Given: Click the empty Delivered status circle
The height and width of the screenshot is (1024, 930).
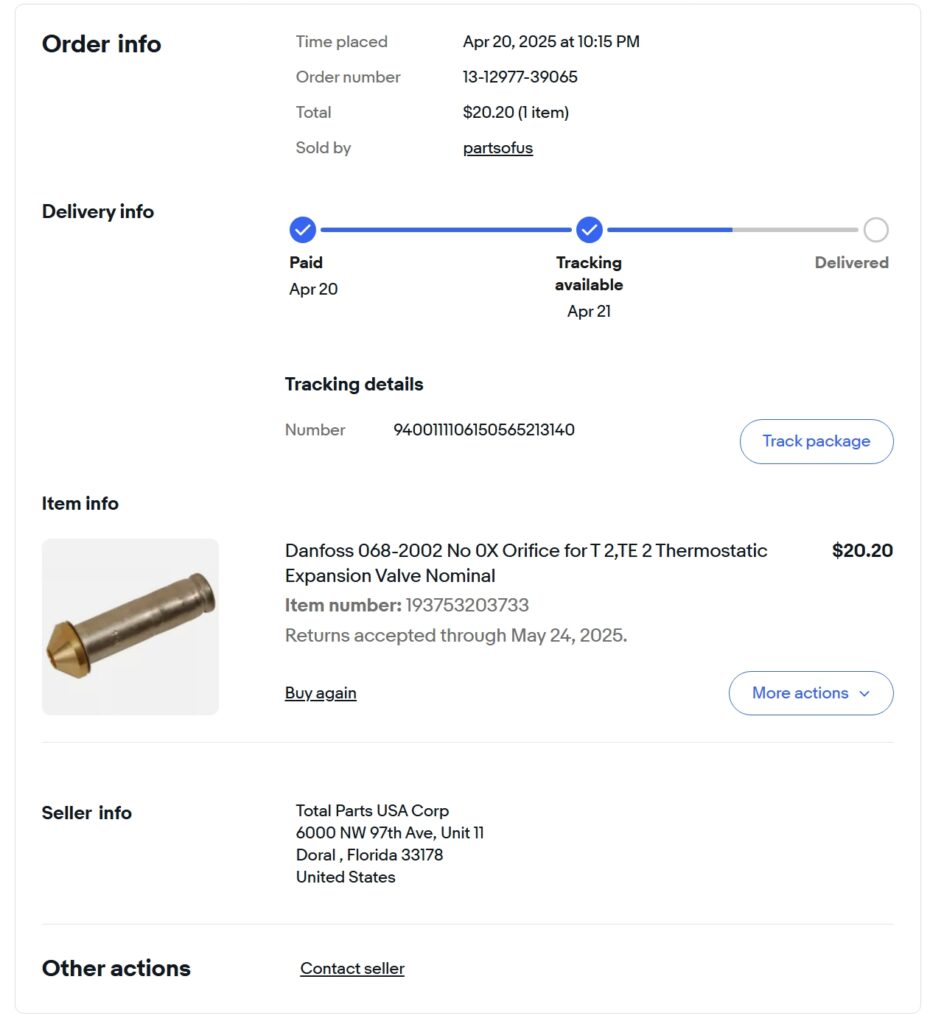Looking at the screenshot, I should (876, 230).
